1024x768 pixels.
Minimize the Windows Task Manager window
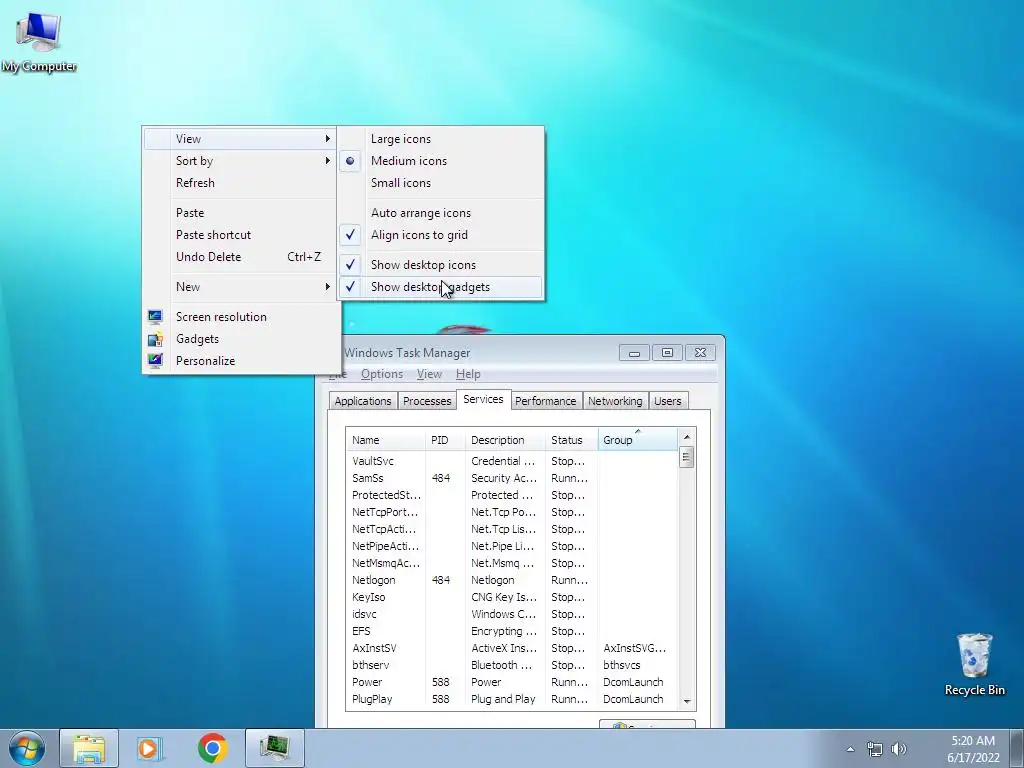[634, 353]
